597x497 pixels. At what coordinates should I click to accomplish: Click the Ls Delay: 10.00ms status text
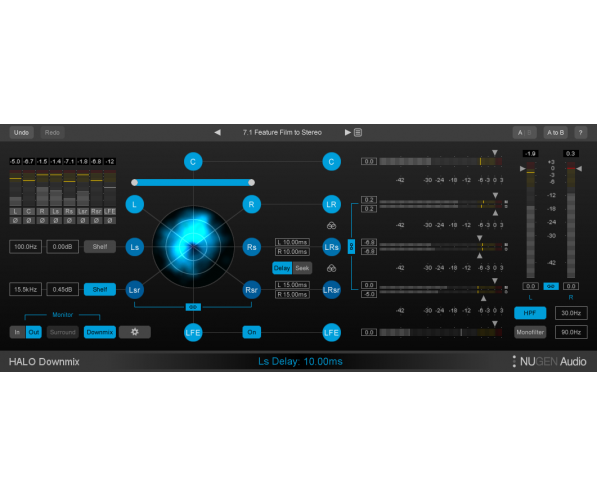(300, 361)
